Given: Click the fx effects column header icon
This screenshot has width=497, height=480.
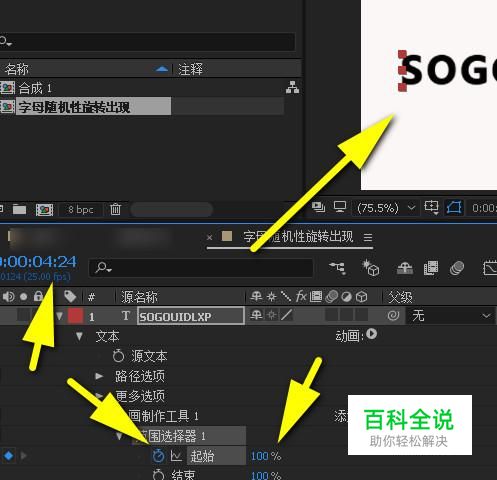Looking at the screenshot, I should pos(301,296).
